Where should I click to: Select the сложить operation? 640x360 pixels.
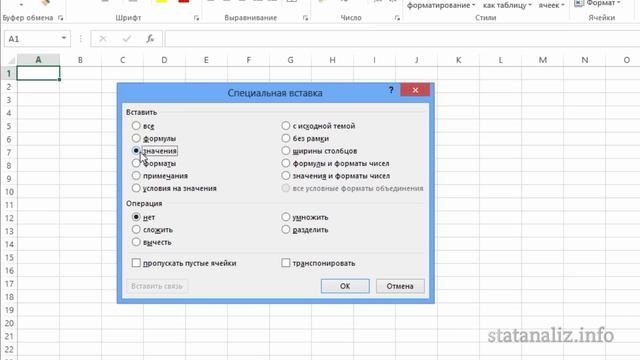tap(136, 229)
